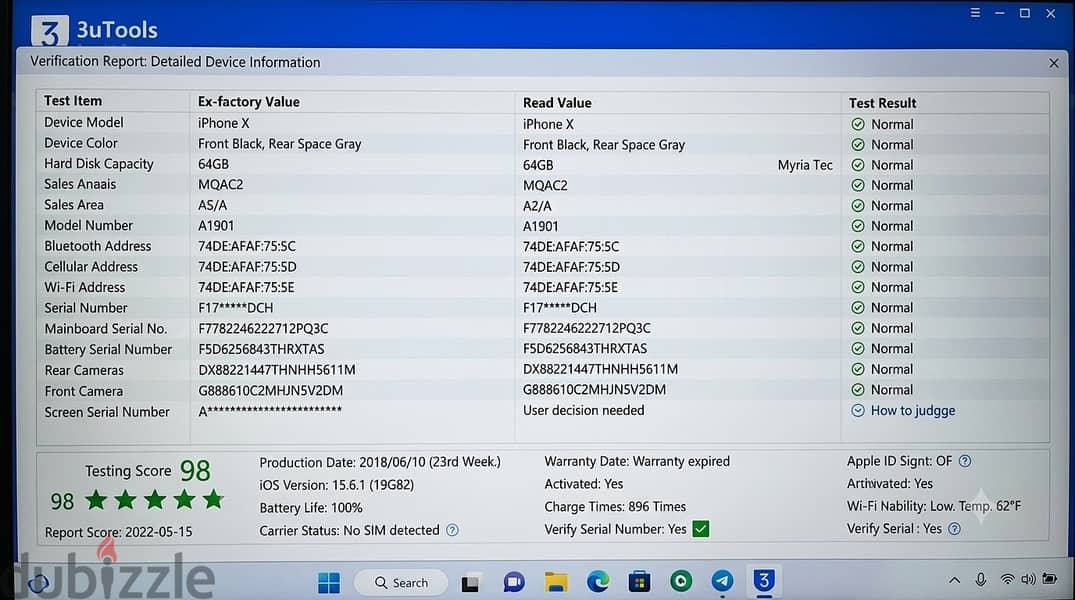Click the volume speaker tray icon
The image size is (1075, 600).
coord(1028,579)
